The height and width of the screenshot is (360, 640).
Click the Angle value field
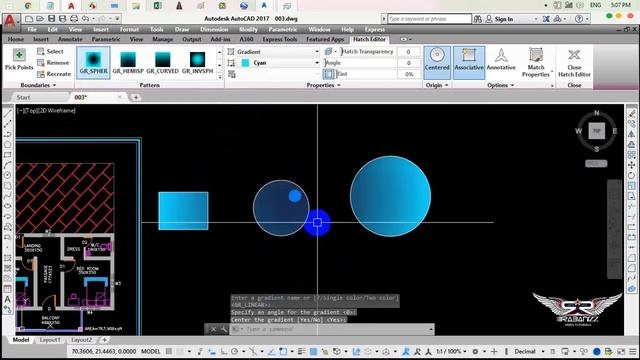pyautogui.click(x=408, y=63)
